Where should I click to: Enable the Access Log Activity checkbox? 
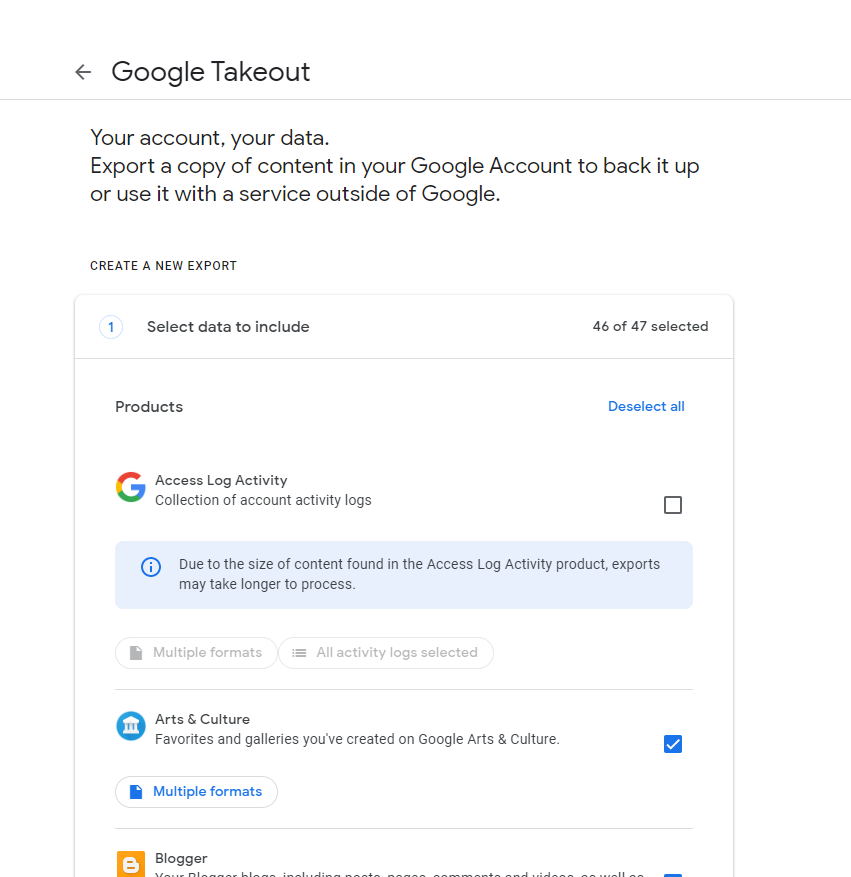[673, 505]
